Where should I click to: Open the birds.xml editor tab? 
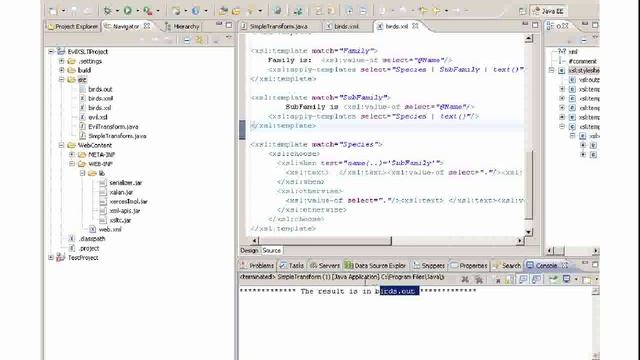(x=342, y=27)
